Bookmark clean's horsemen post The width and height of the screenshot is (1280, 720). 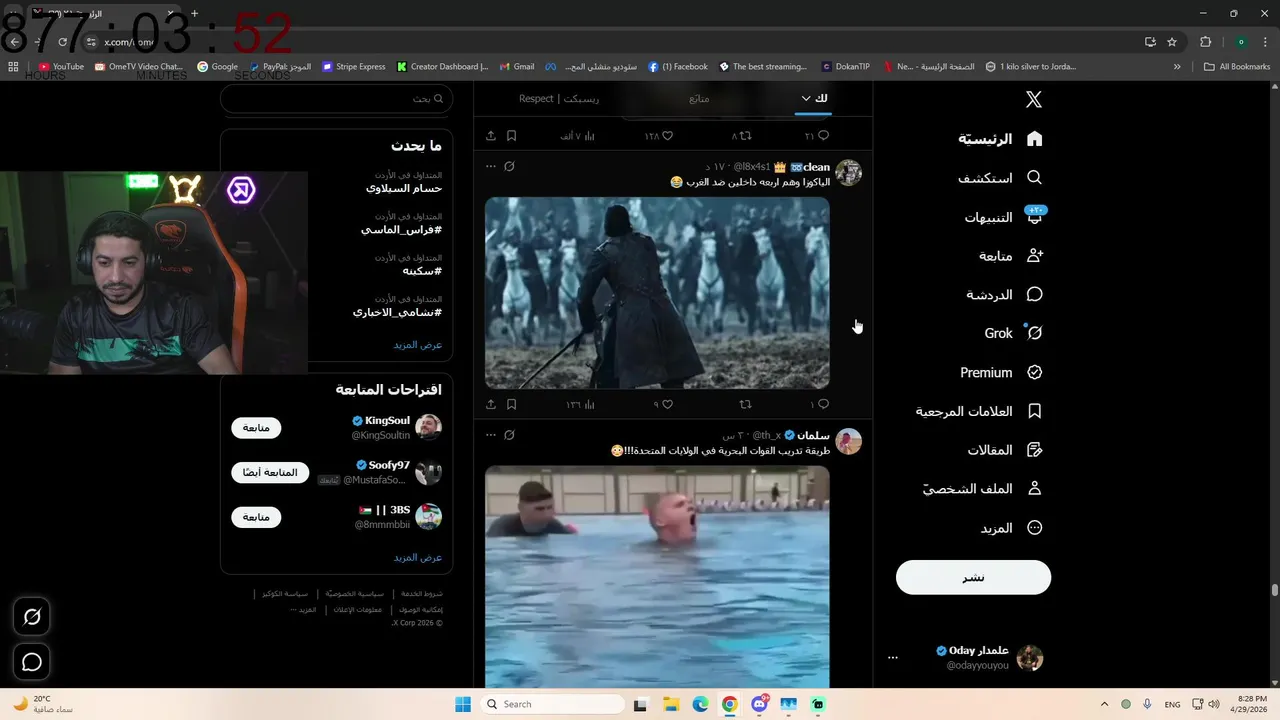point(511,404)
